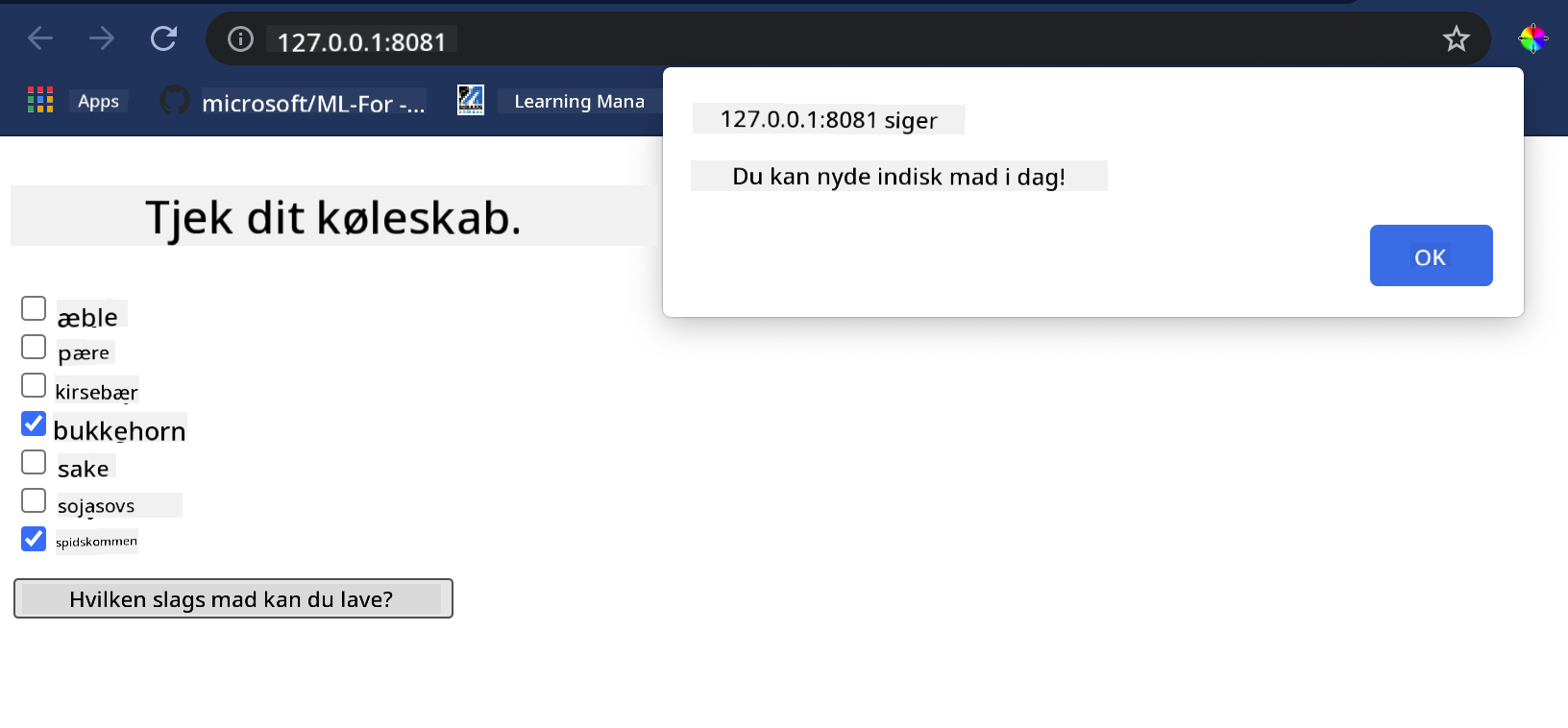Click the site info icon in address bar
This screenshot has width=1568, height=728.
pyautogui.click(x=240, y=38)
